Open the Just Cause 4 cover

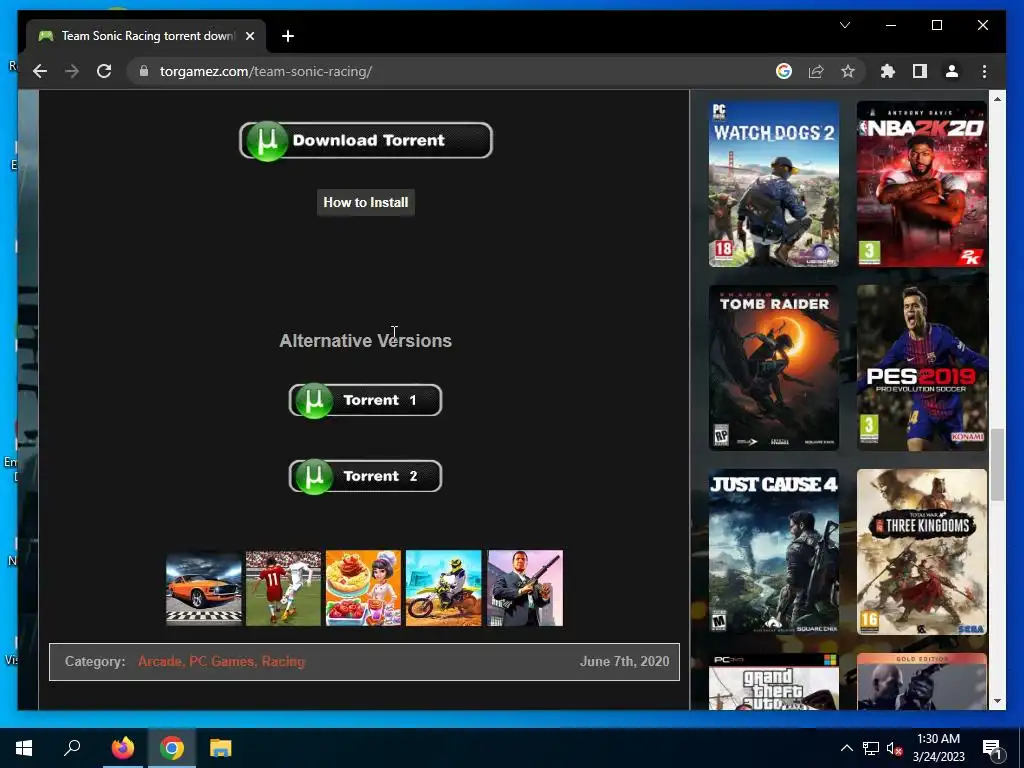click(774, 552)
